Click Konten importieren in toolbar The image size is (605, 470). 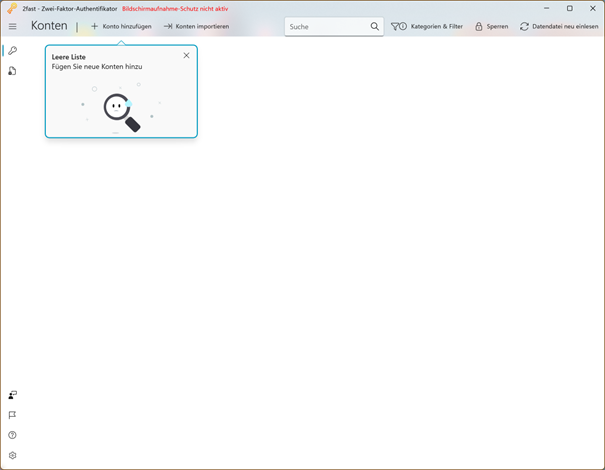coord(196,26)
